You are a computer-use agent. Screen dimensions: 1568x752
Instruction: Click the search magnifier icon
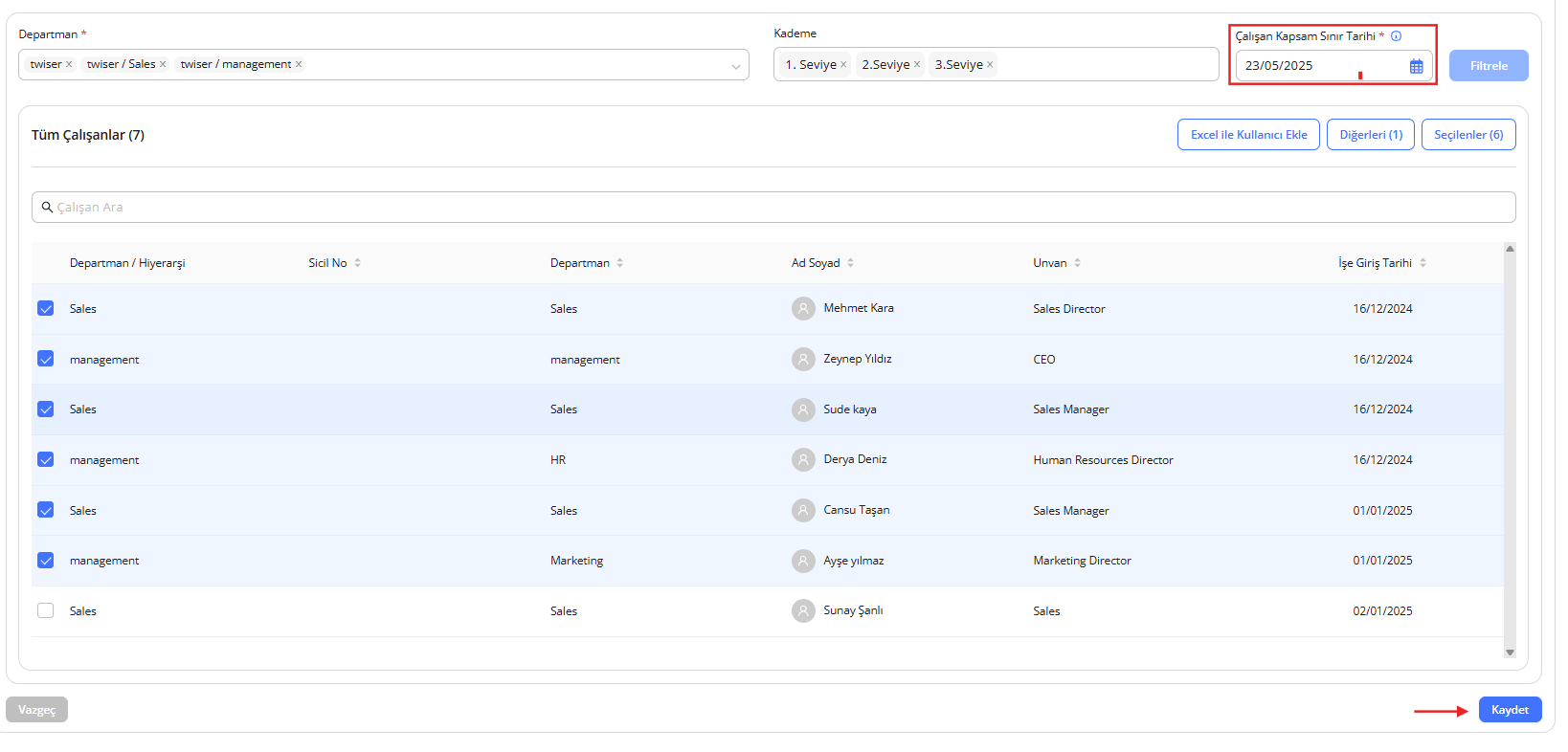pyautogui.click(x=47, y=207)
